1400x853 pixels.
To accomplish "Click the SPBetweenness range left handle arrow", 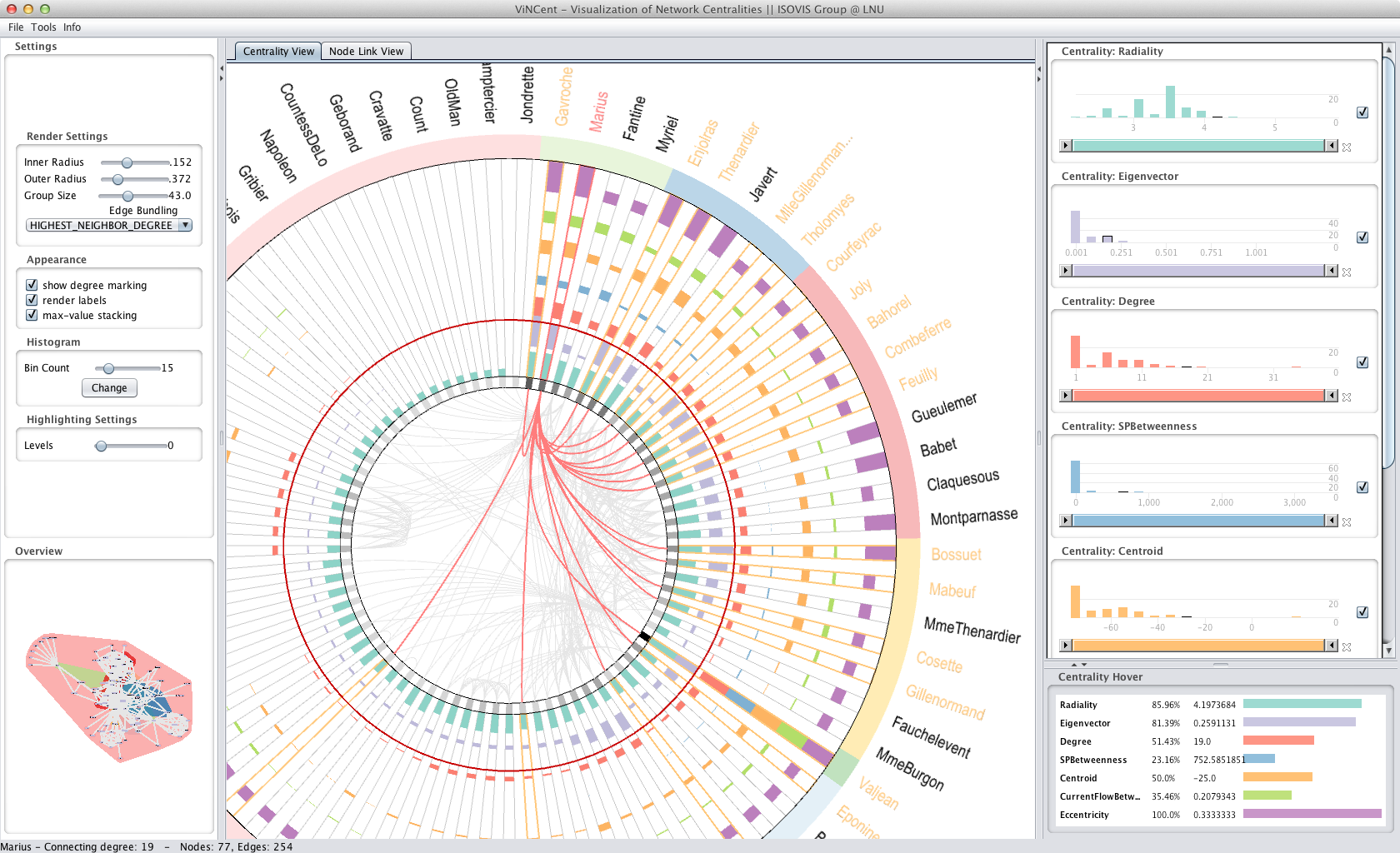I will (x=1066, y=521).
